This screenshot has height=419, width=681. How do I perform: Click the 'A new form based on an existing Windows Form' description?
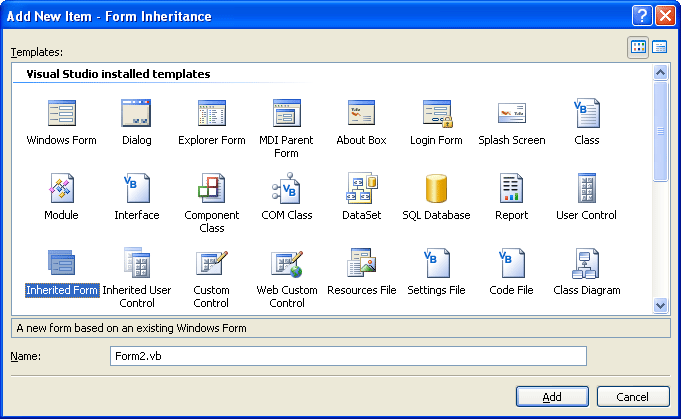point(131,328)
